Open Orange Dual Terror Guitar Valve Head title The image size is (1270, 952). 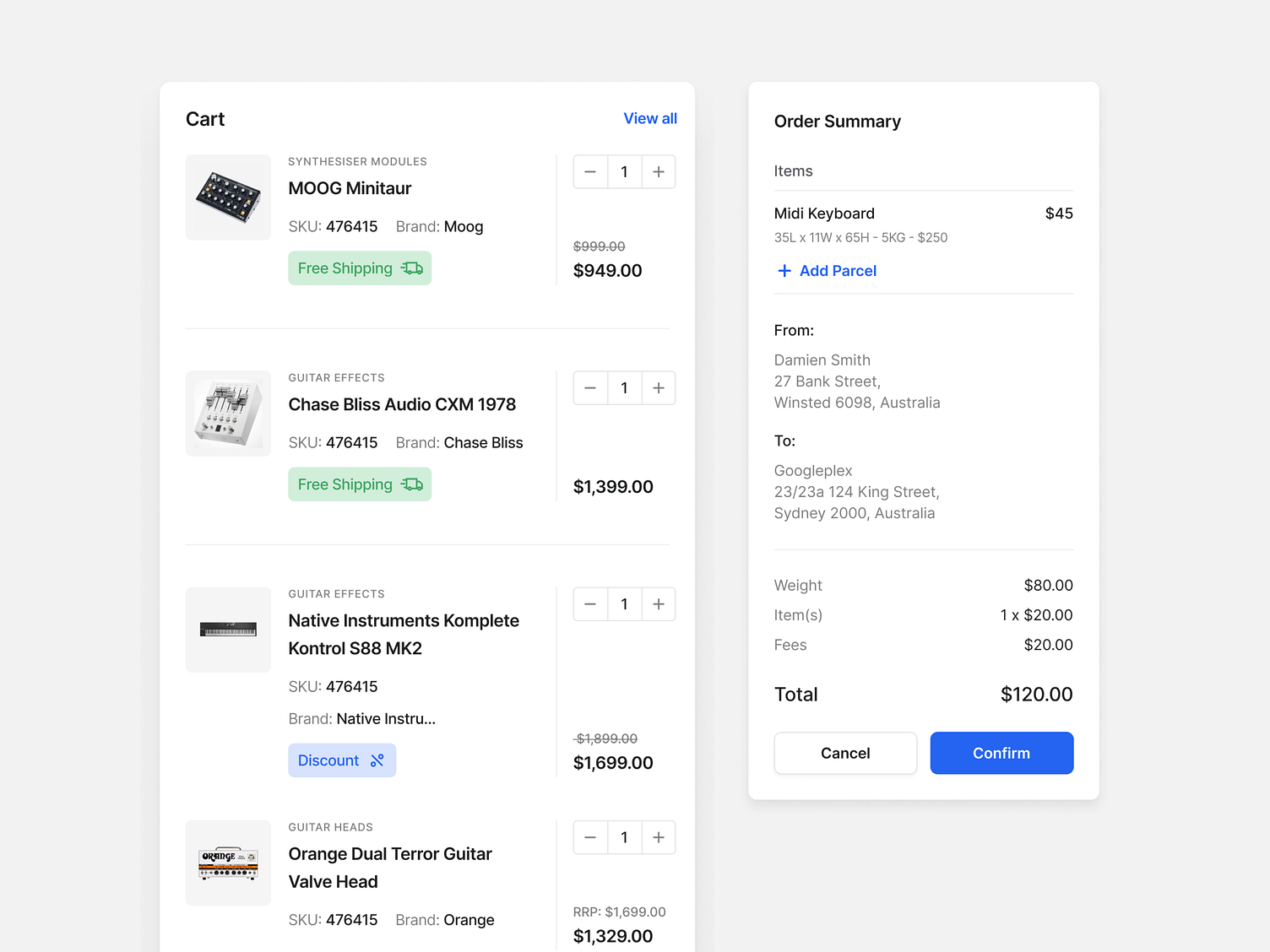[390, 868]
